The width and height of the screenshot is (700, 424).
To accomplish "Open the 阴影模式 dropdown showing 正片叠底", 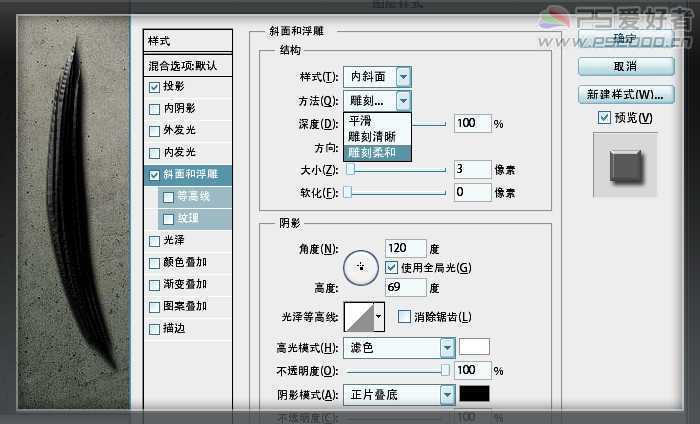I will [399, 395].
